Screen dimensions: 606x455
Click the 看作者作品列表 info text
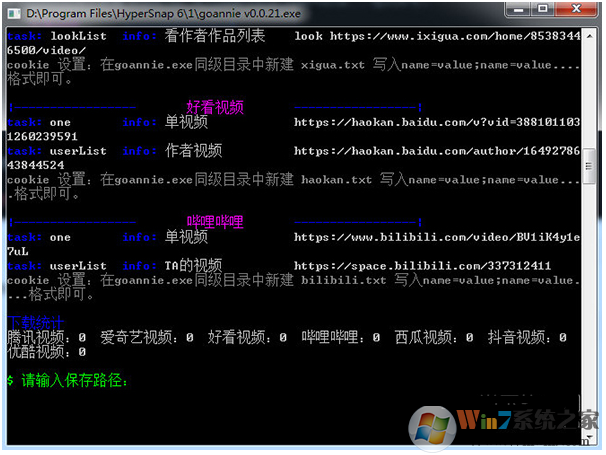[215, 36]
